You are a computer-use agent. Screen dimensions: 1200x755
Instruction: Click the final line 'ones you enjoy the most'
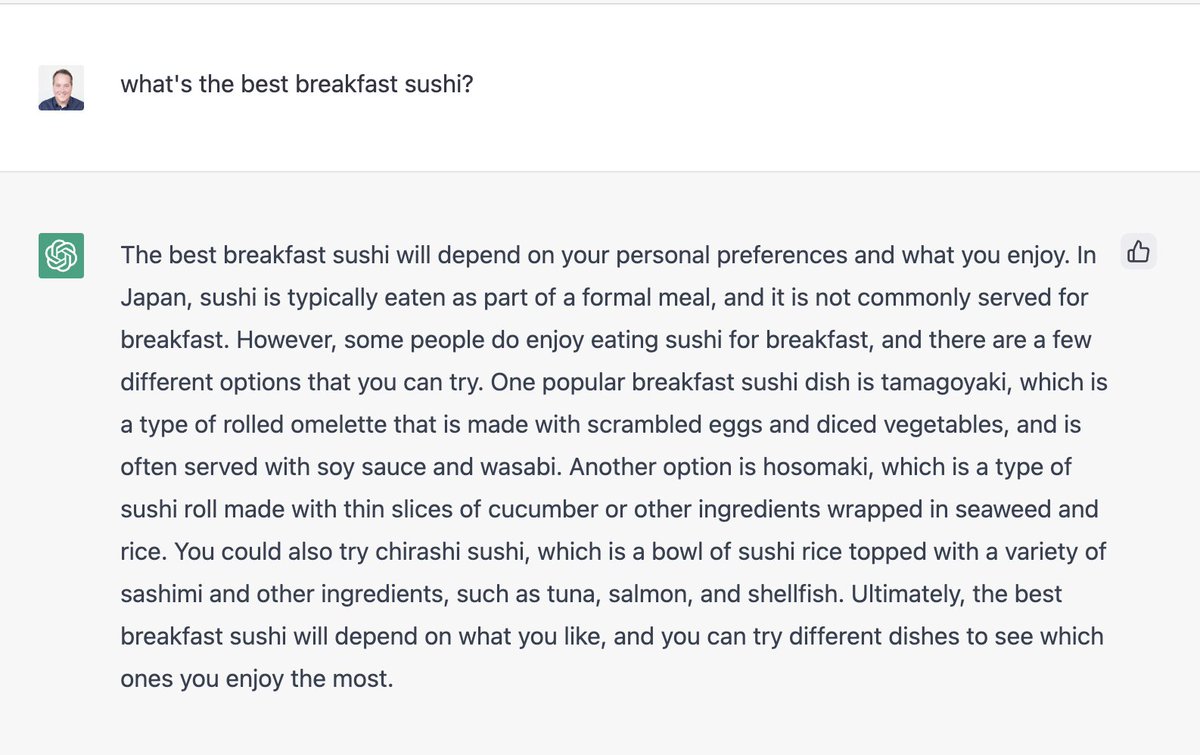click(x=257, y=679)
